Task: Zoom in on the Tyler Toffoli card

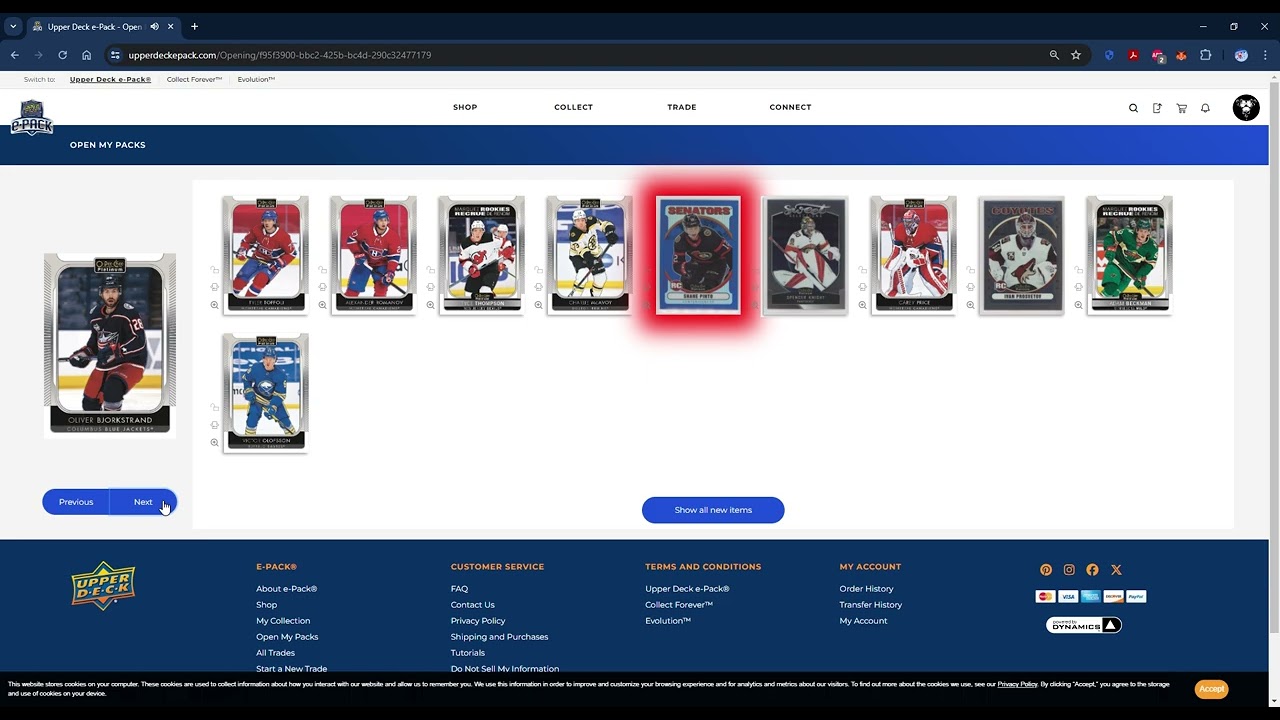Action: (x=214, y=305)
